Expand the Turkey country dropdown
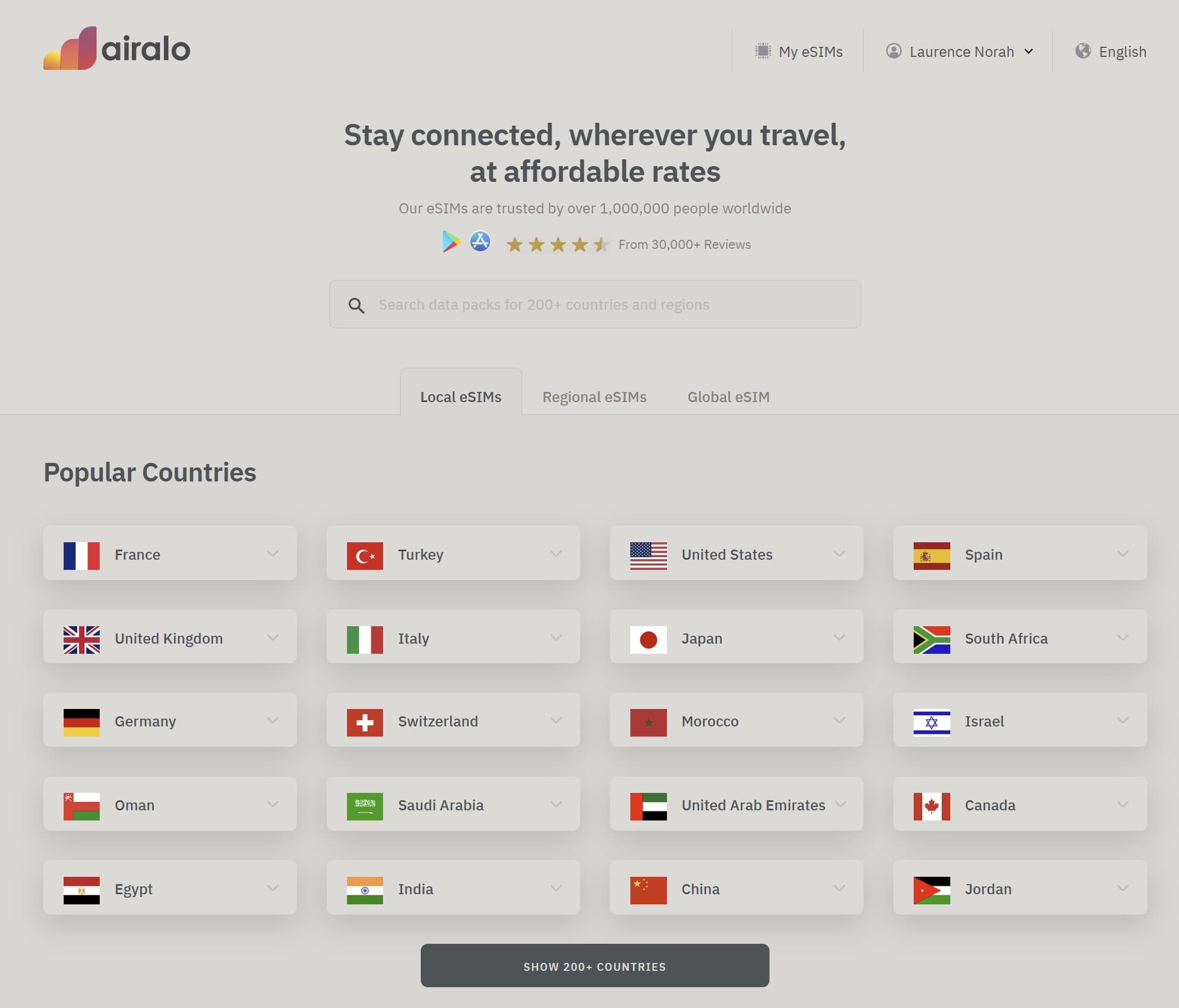Image resolution: width=1179 pixels, height=1008 pixels. (x=556, y=553)
